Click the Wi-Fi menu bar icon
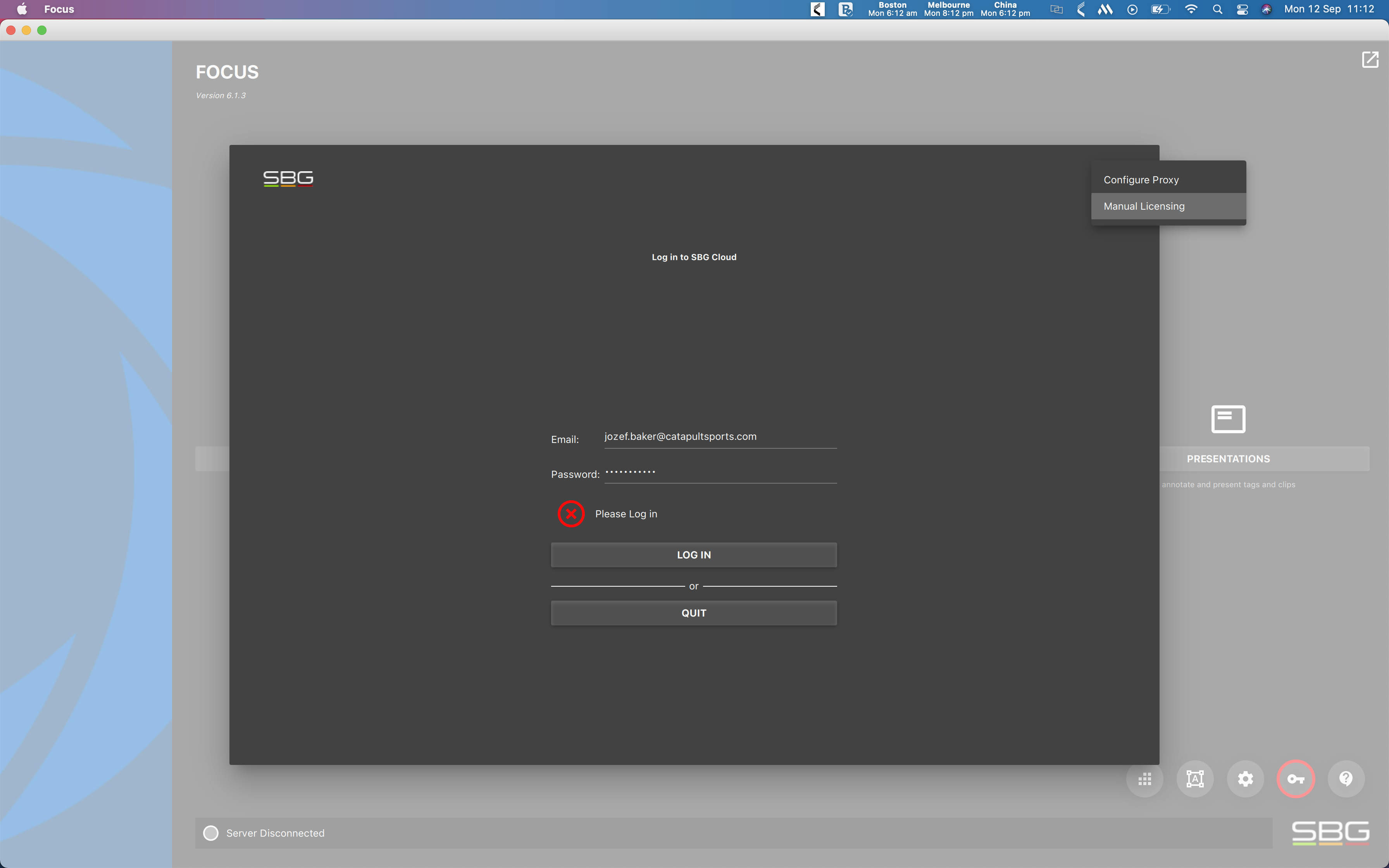The height and width of the screenshot is (868, 1389). (x=1191, y=9)
